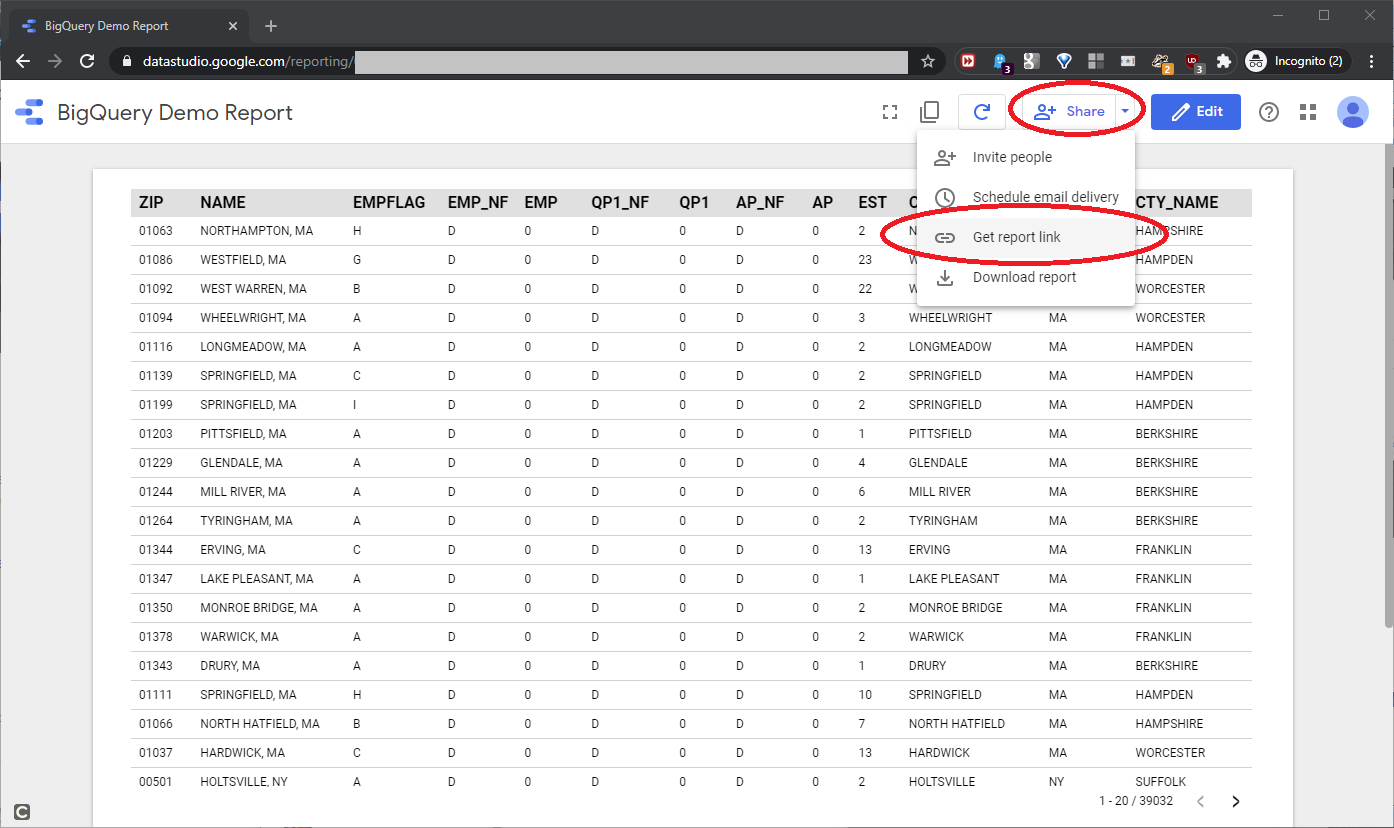Open the Google apps grid

click(1308, 112)
